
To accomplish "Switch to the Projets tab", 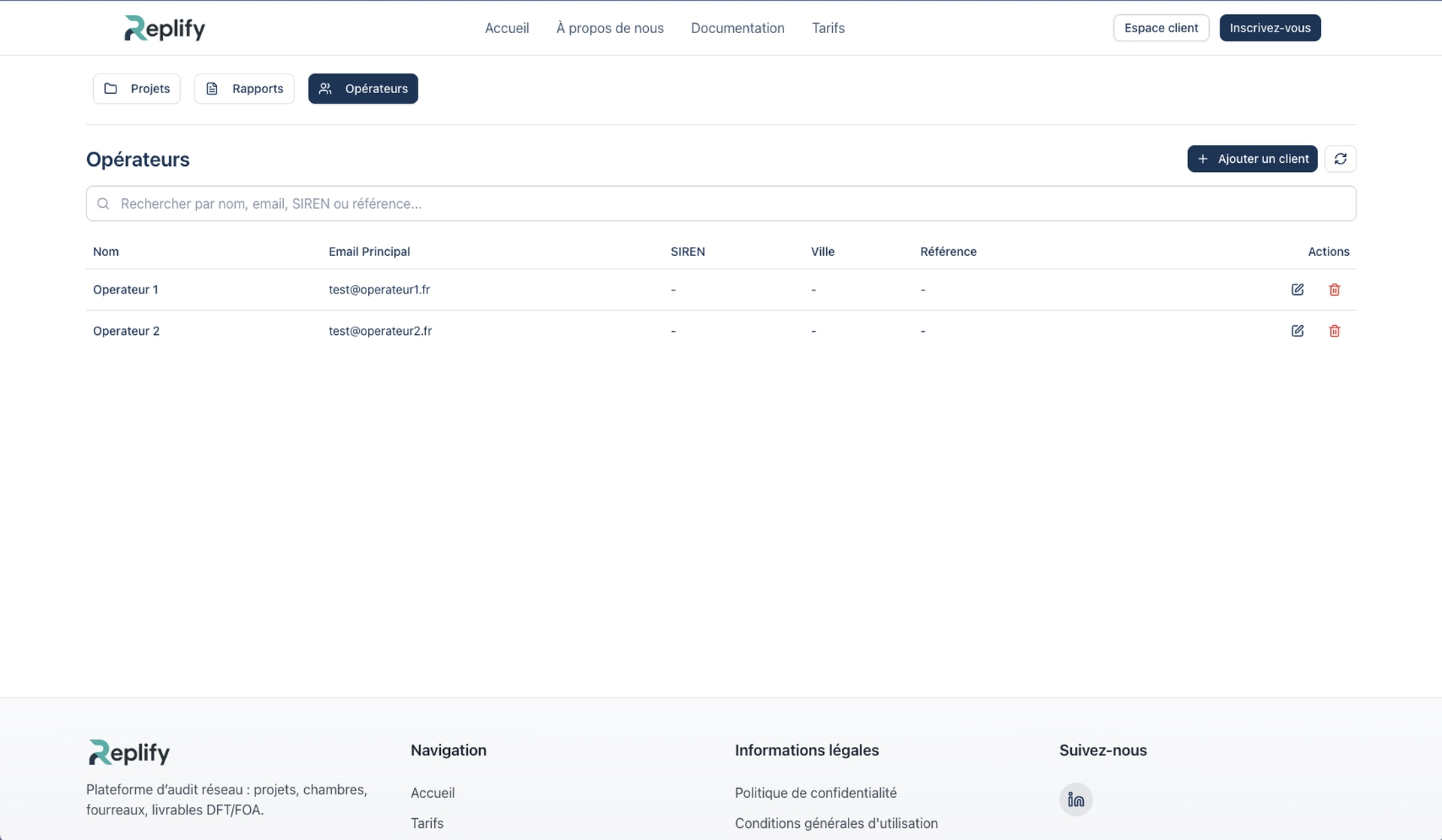I will (x=136, y=88).
